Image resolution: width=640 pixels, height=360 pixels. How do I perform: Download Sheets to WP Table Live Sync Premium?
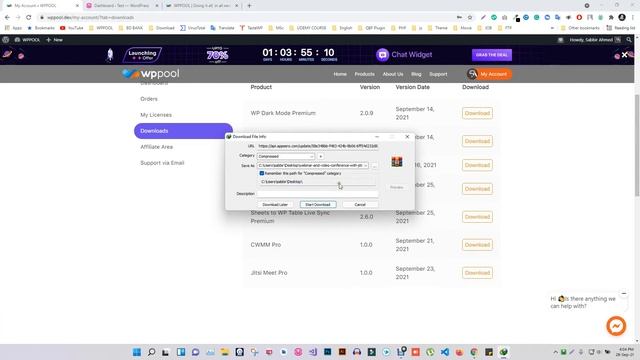477,217
